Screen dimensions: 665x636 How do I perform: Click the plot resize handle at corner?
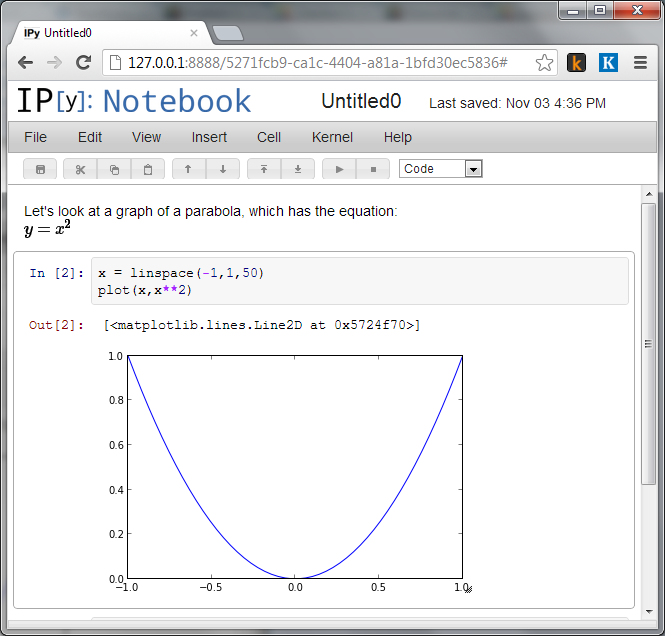click(x=469, y=589)
